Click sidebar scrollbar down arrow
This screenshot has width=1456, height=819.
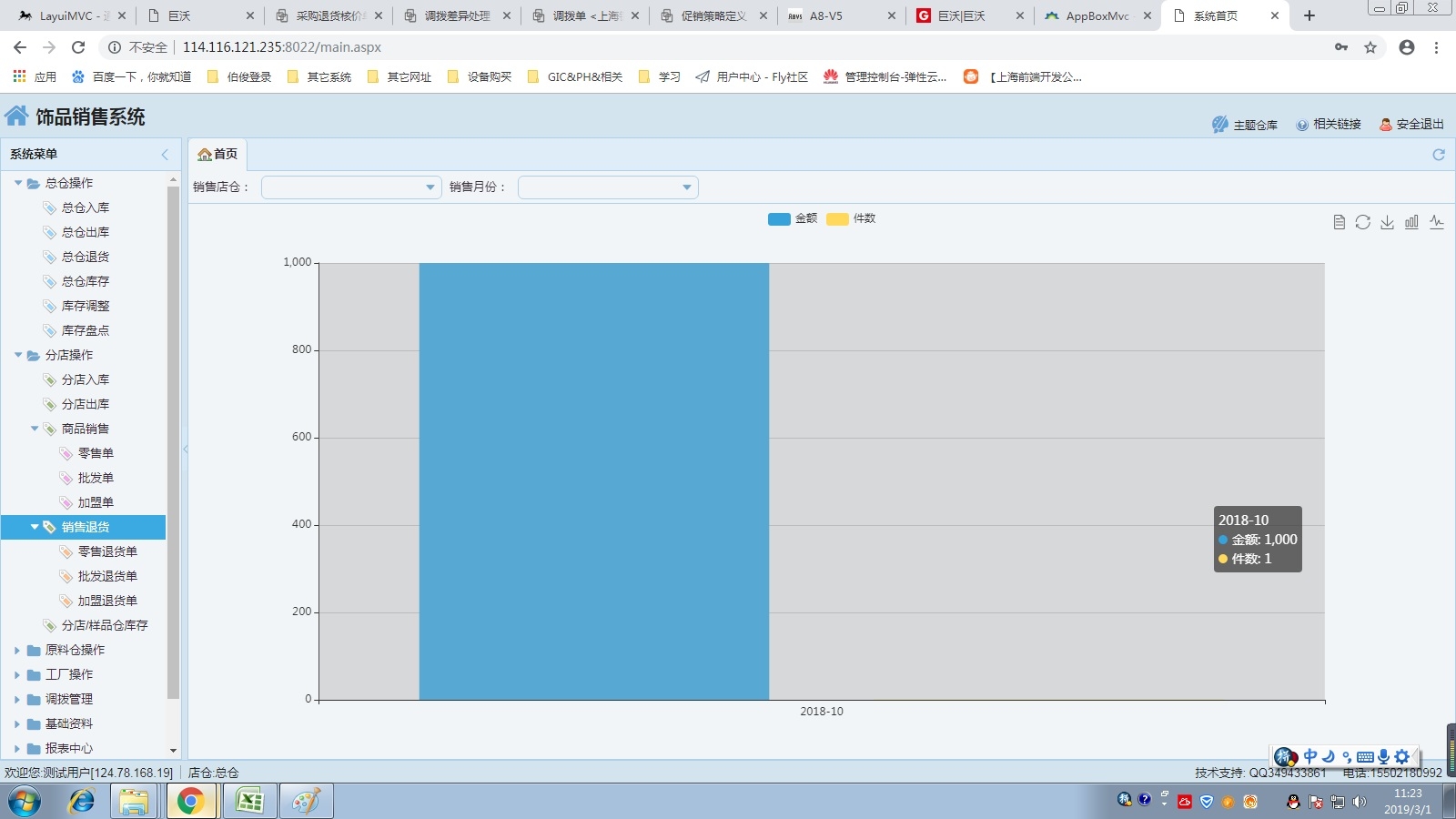173,751
